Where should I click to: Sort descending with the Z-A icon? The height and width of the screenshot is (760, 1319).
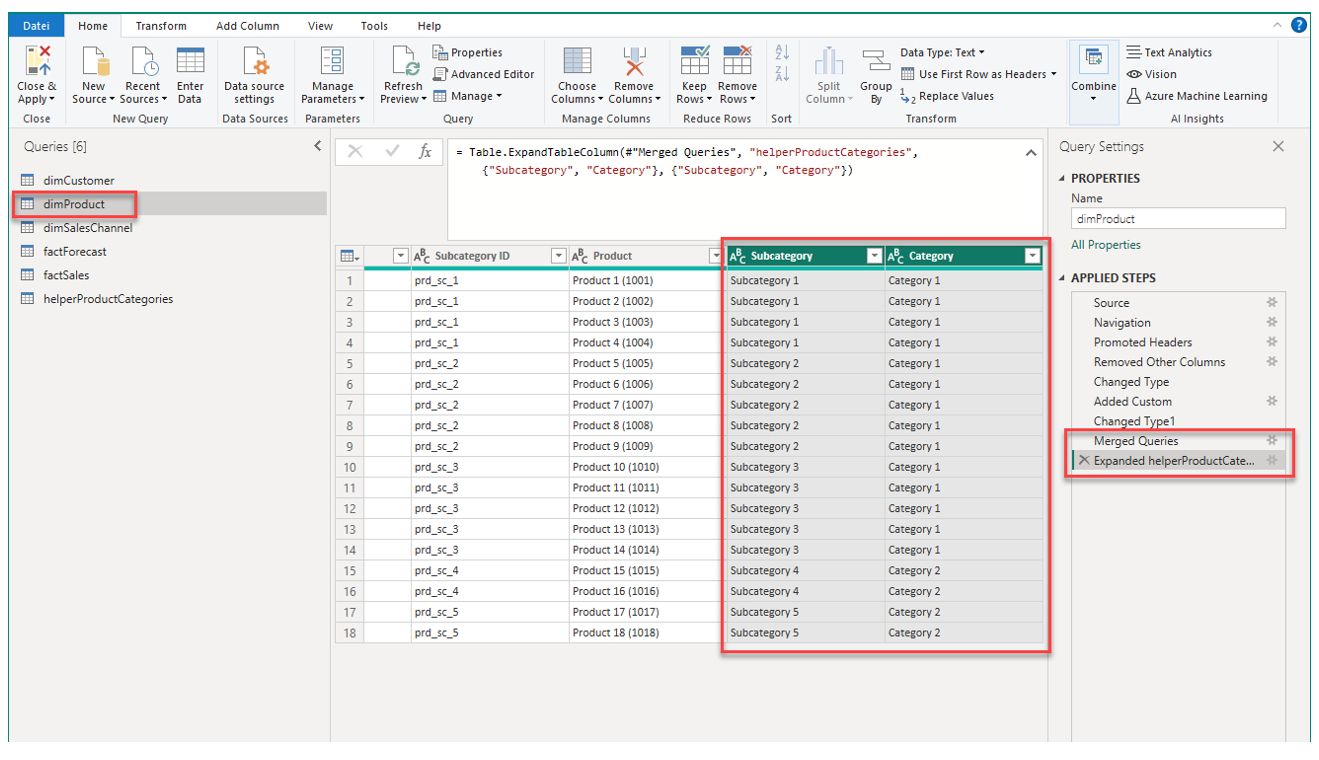pos(782,73)
